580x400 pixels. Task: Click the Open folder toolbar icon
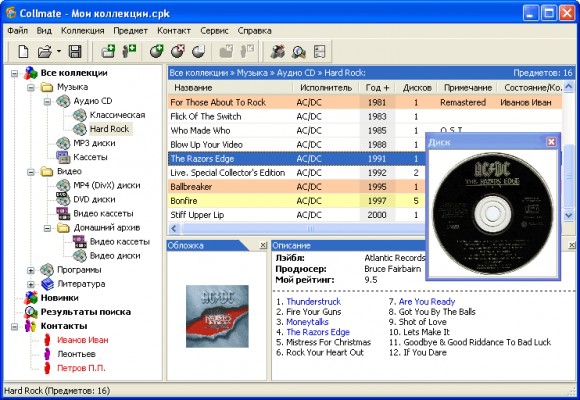coord(45,51)
